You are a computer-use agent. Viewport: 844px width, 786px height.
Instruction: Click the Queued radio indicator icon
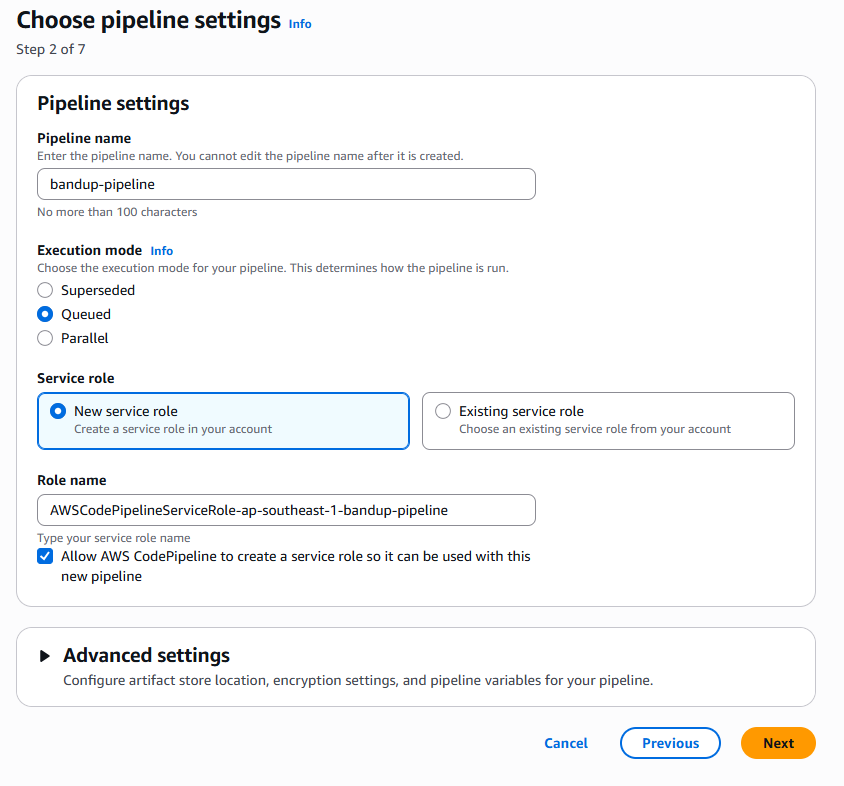point(44,314)
